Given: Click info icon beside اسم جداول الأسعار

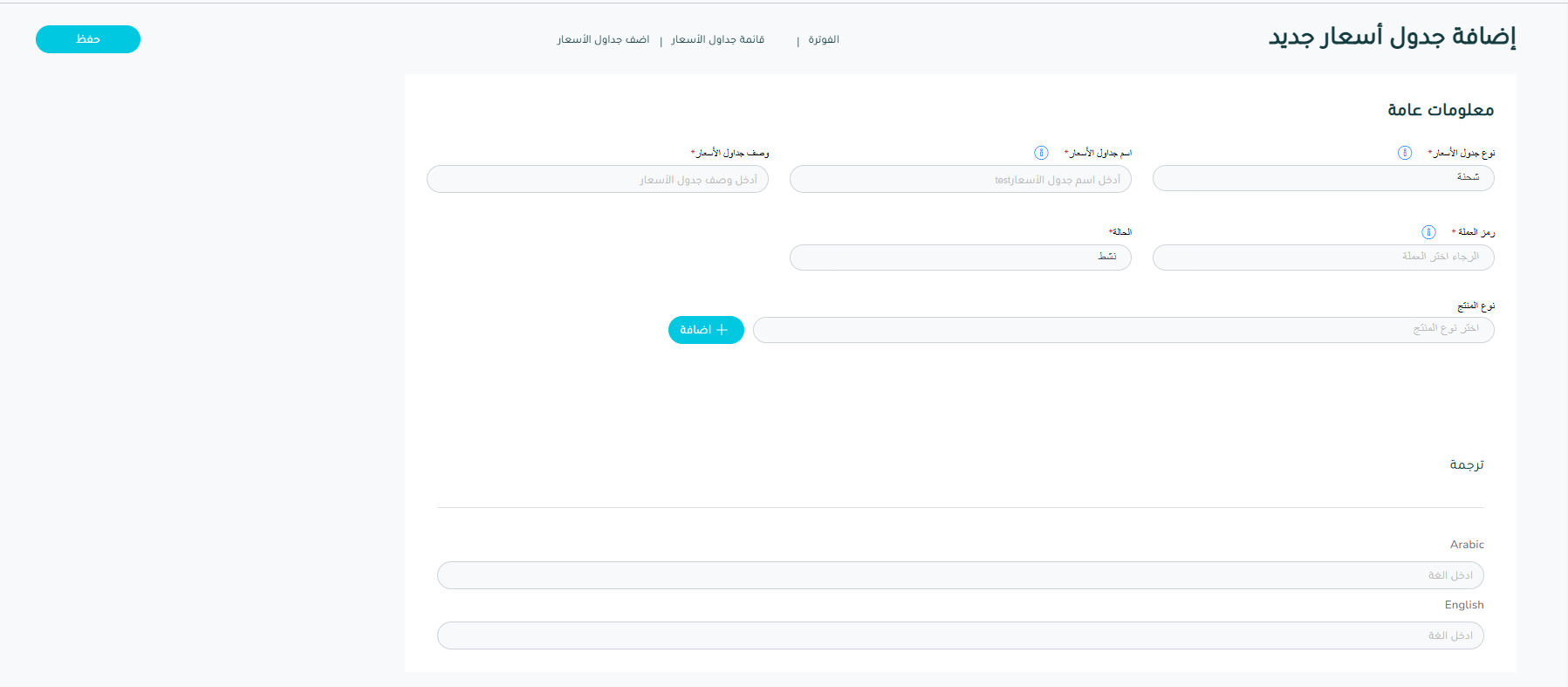Looking at the screenshot, I should coord(1041,153).
